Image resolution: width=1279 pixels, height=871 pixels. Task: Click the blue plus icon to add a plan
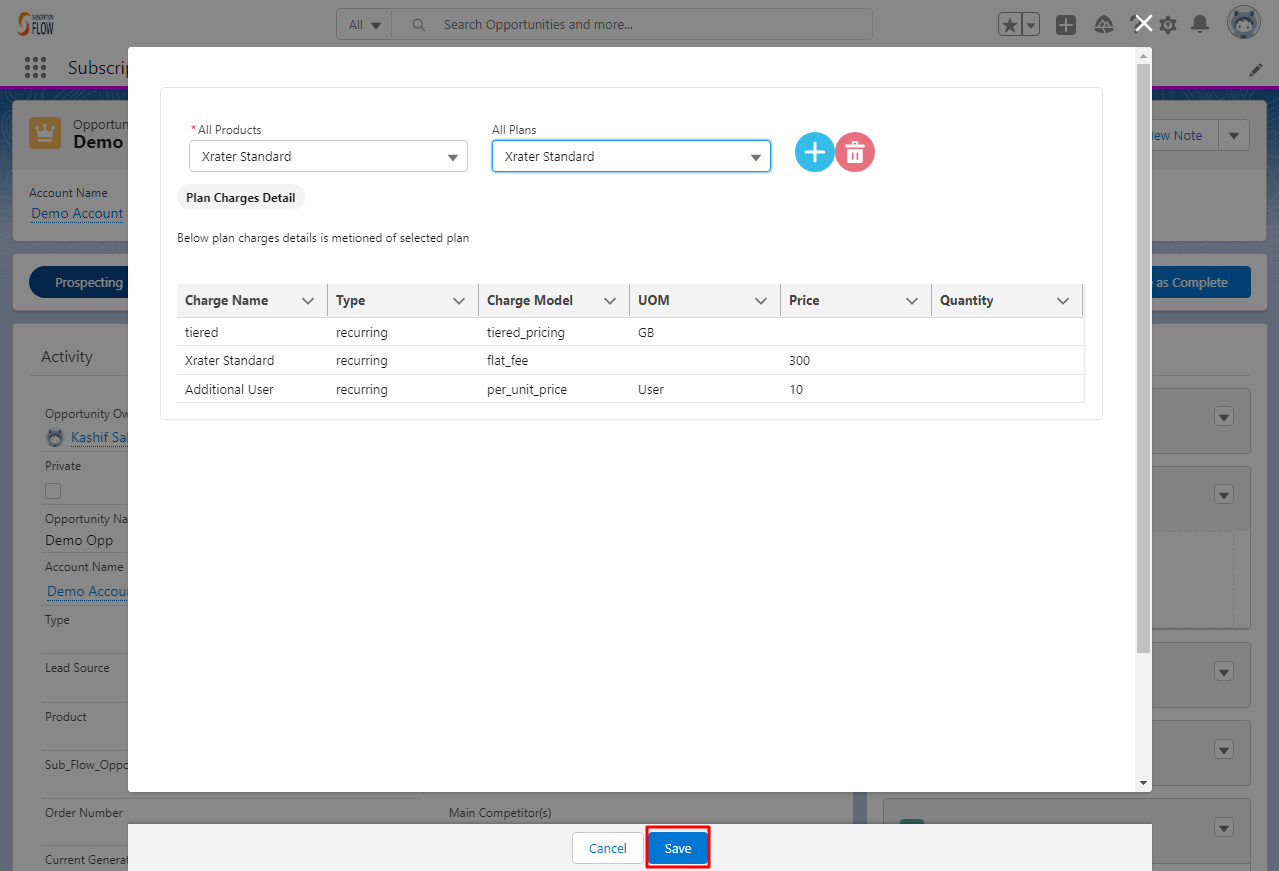click(x=814, y=152)
